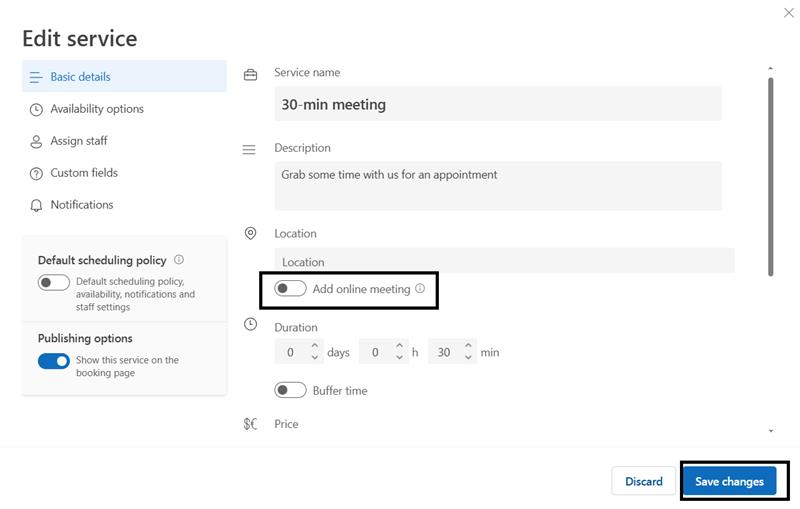Close the Edit service dialog
This screenshot has width=800, height=509.
788,13
